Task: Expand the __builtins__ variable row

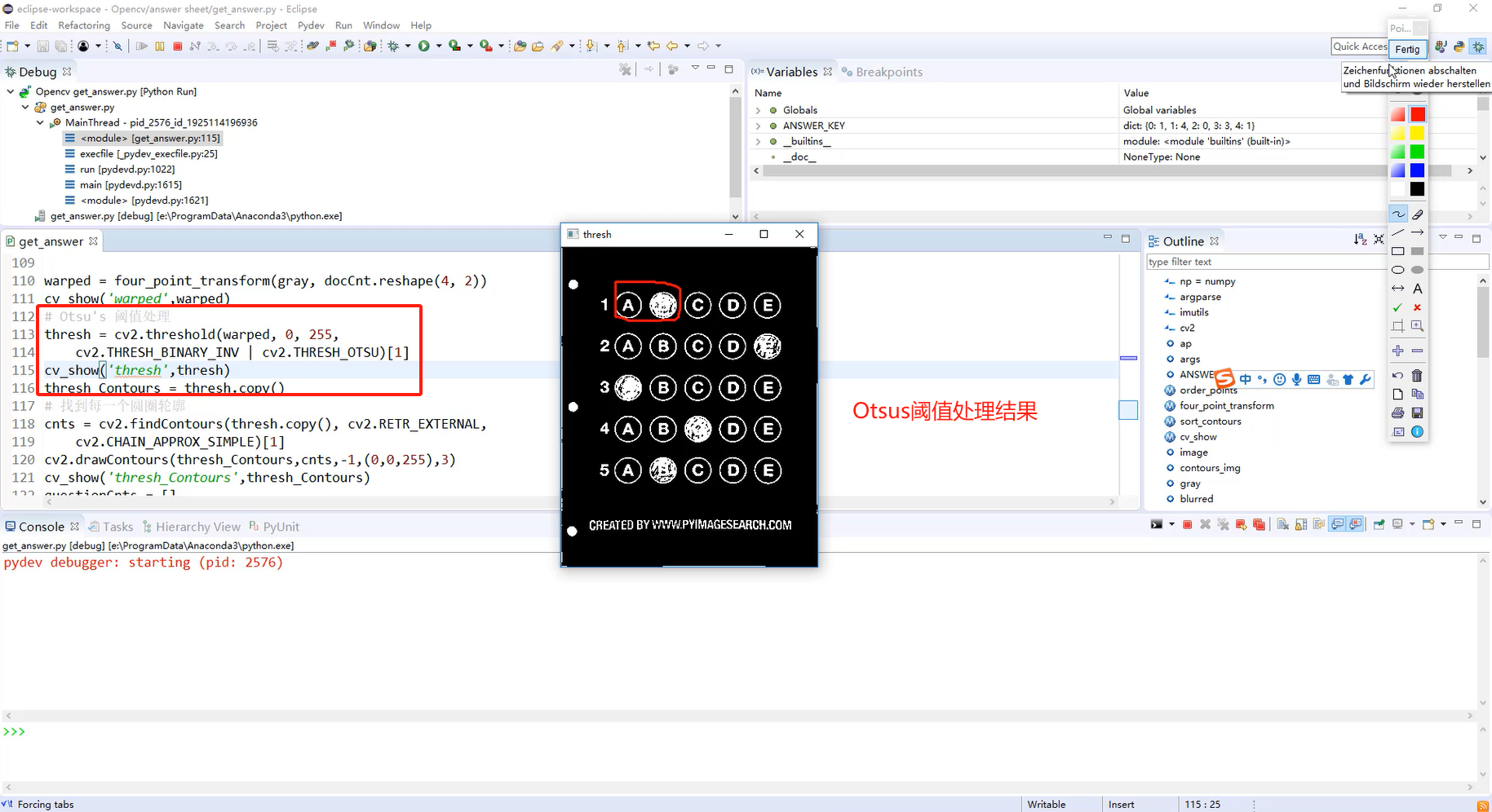Action: click(x=758, y=141)
